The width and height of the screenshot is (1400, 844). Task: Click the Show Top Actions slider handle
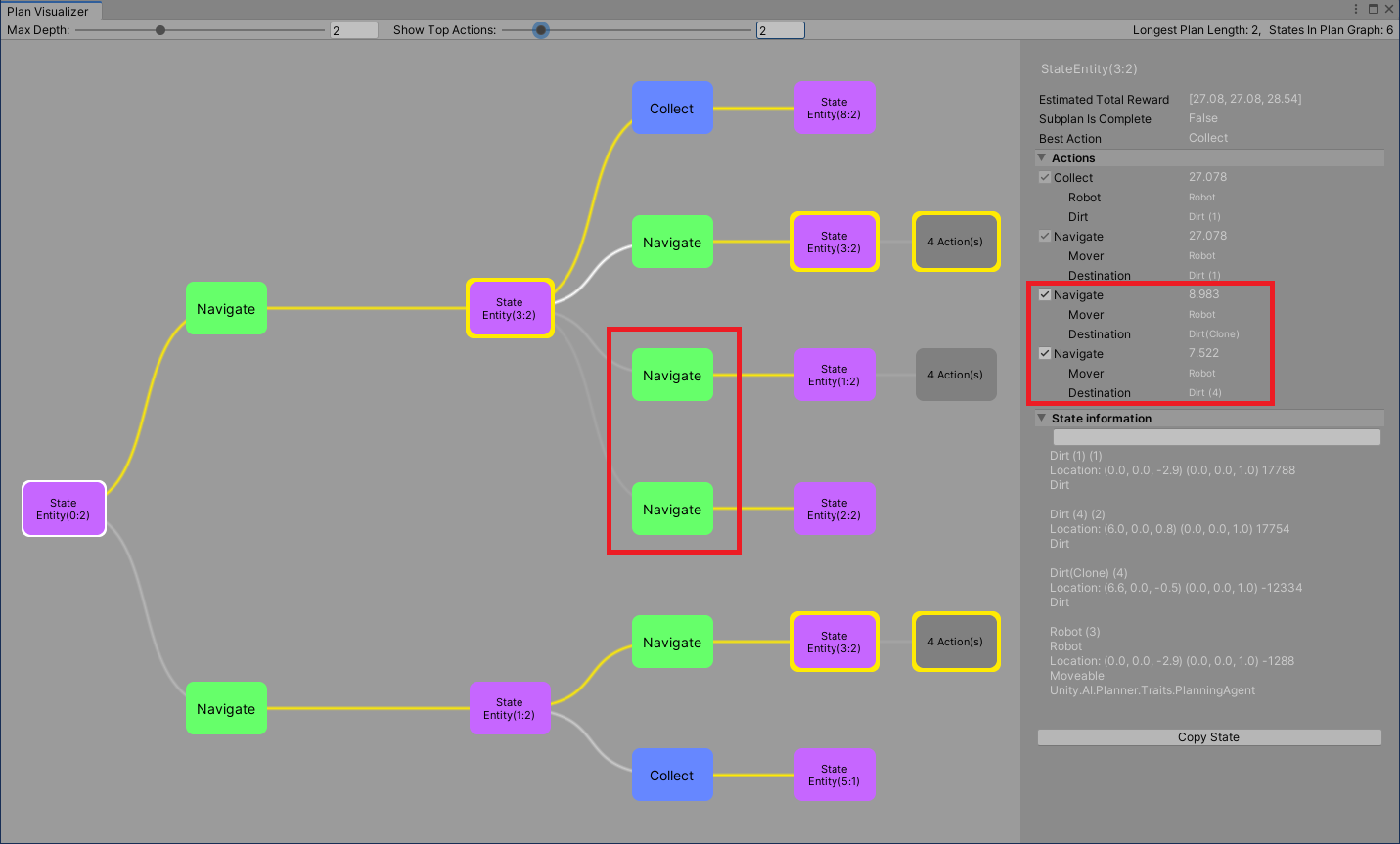(x=541, y=30)
